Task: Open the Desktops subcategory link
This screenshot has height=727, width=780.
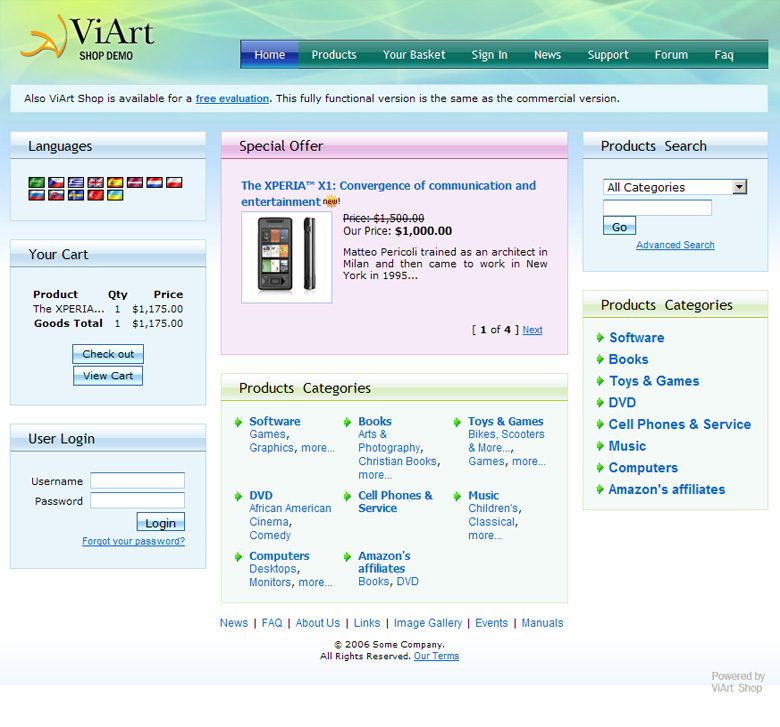Action: pos(273,569)
